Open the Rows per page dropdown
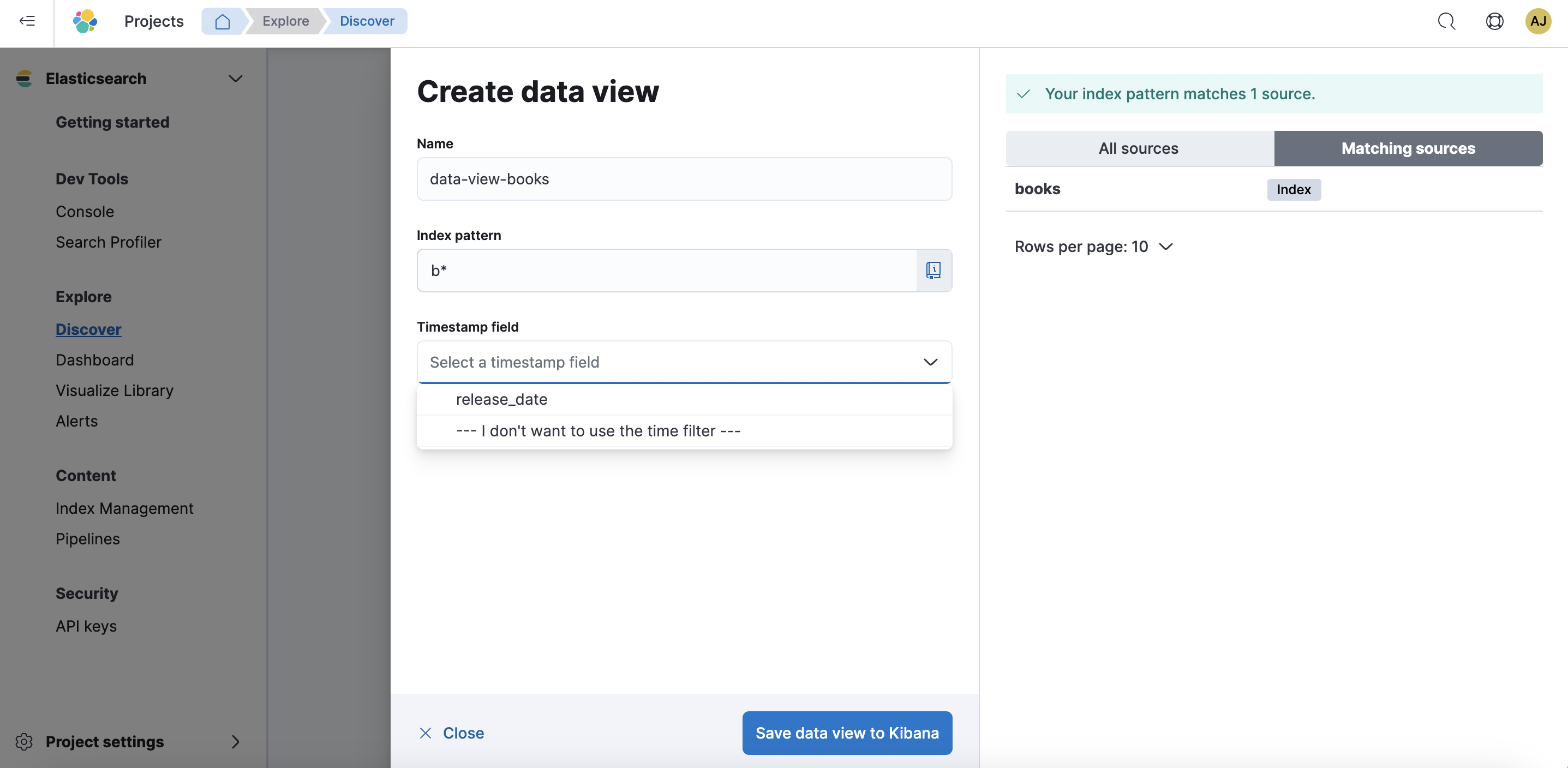The image size is (1568, 768). 1093,247
